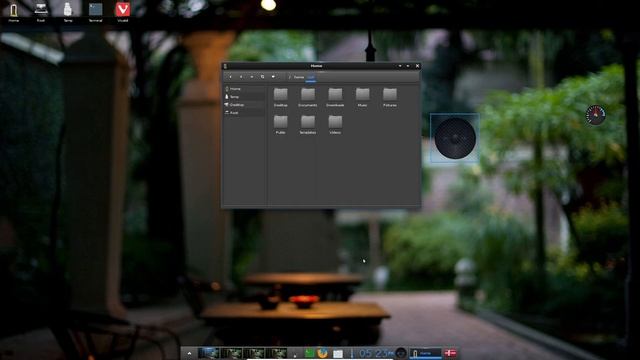Switch to the second virtual desktop in pager
640x360 pixels.
click(231, 353)
